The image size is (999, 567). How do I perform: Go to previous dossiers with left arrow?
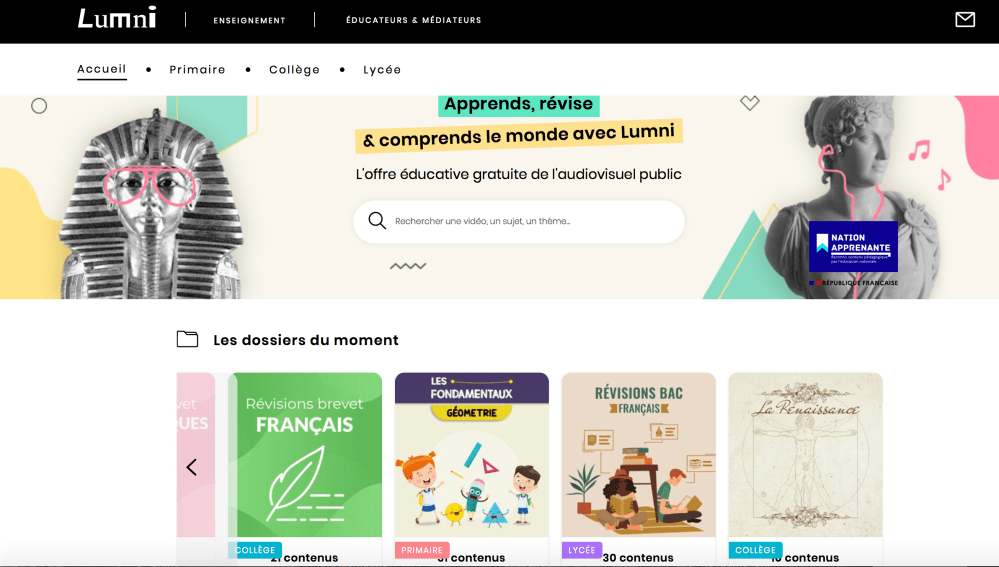191,467
